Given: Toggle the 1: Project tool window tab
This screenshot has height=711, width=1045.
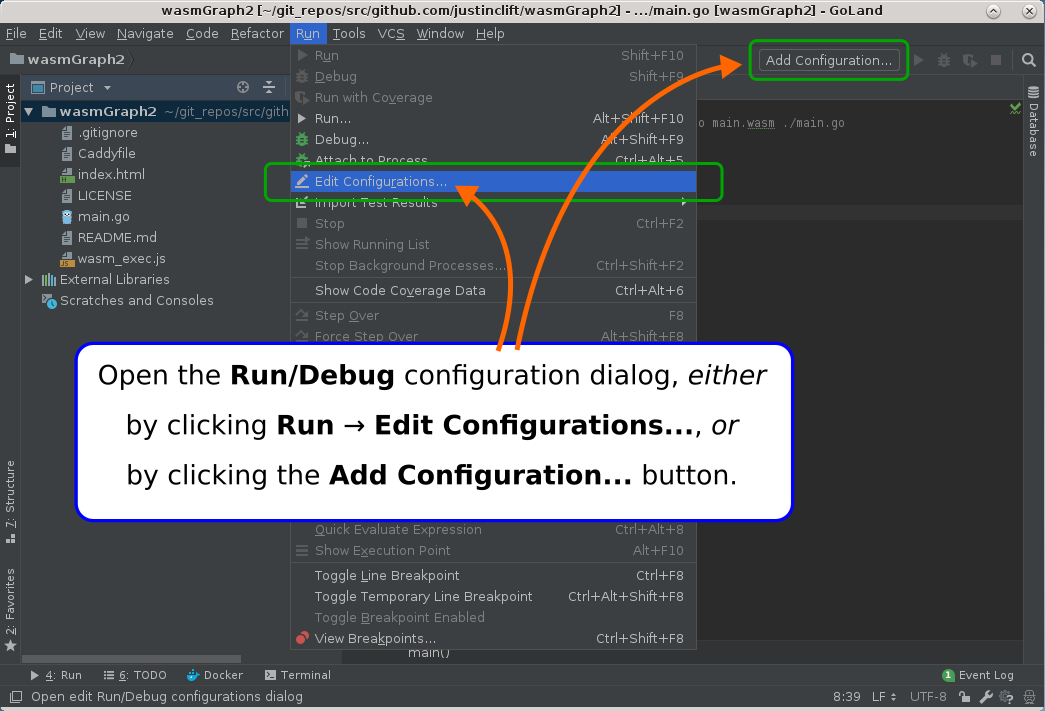Looking at the screenshot, I should [10, 118].
